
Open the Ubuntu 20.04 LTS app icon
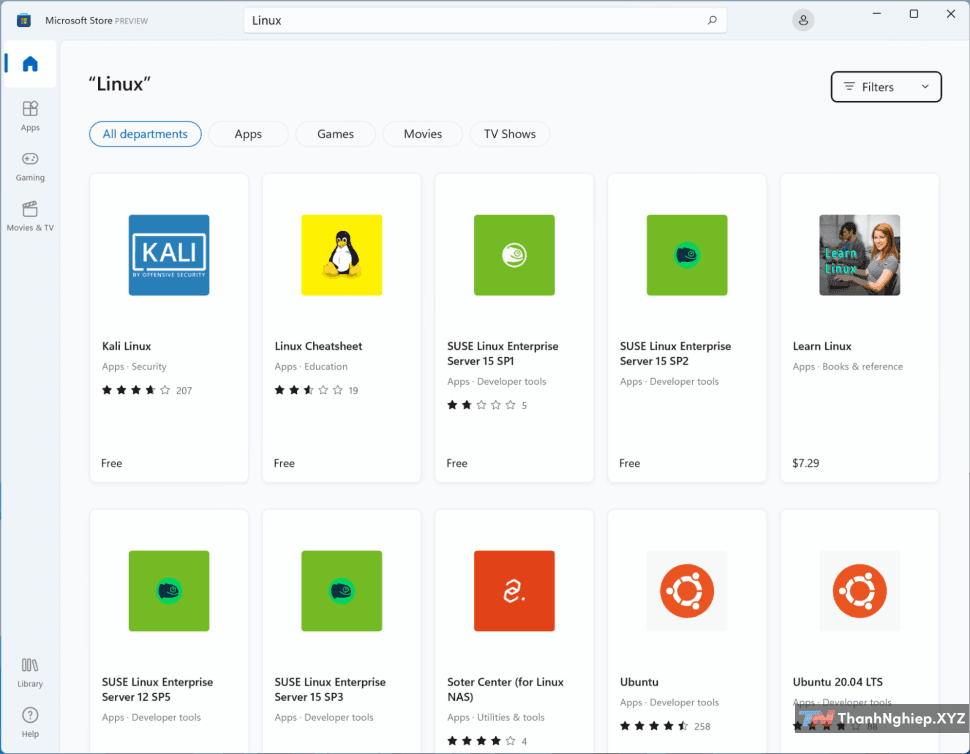tap(859, 591)
